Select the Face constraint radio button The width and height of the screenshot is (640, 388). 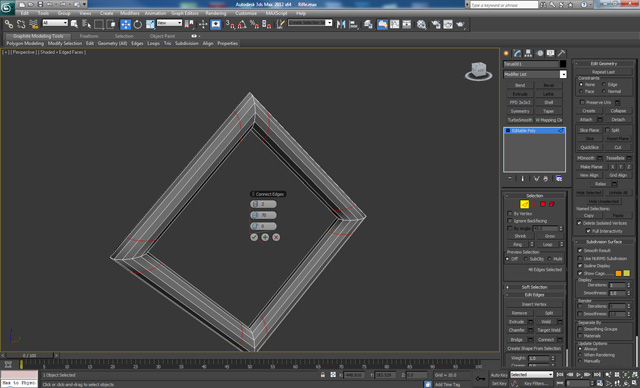tap(581, 91)
